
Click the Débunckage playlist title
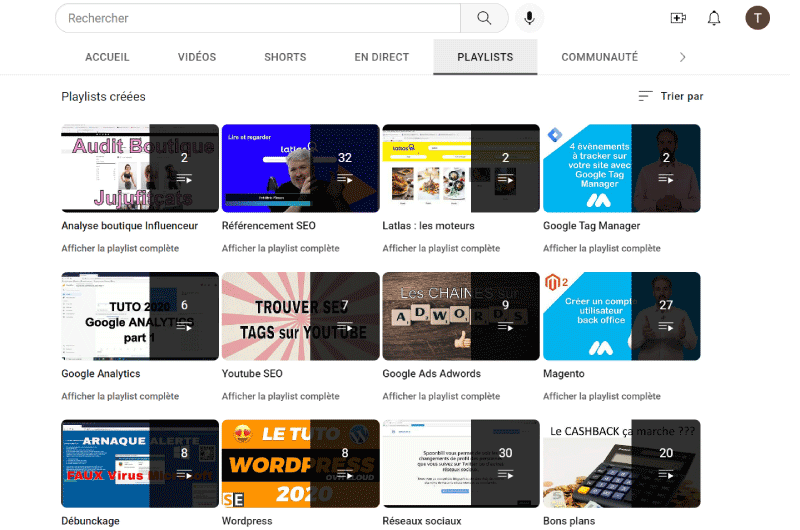point(90,521)
